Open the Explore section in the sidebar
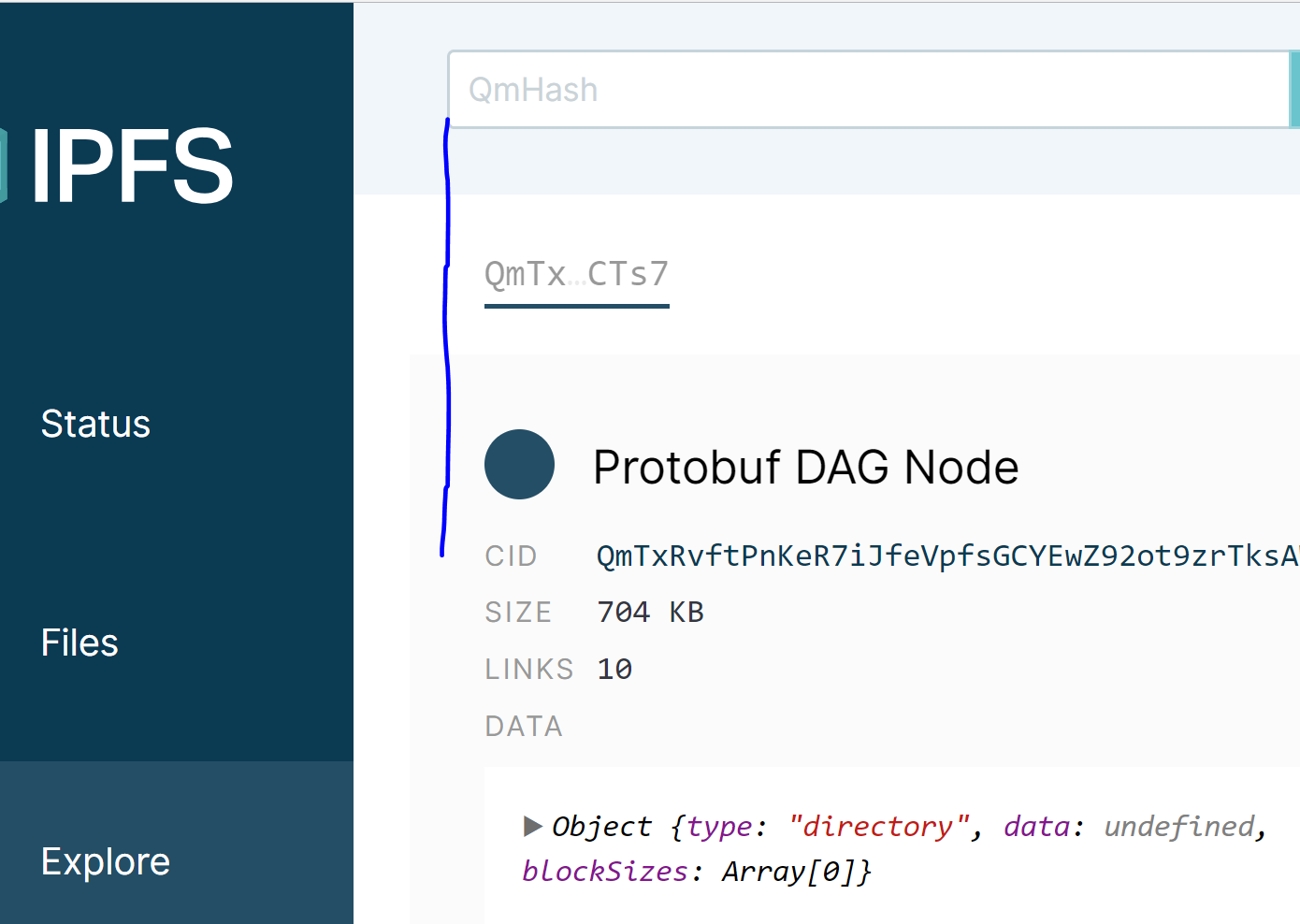The width and height of the screenshot is (1300, 924). coord(105,861)
